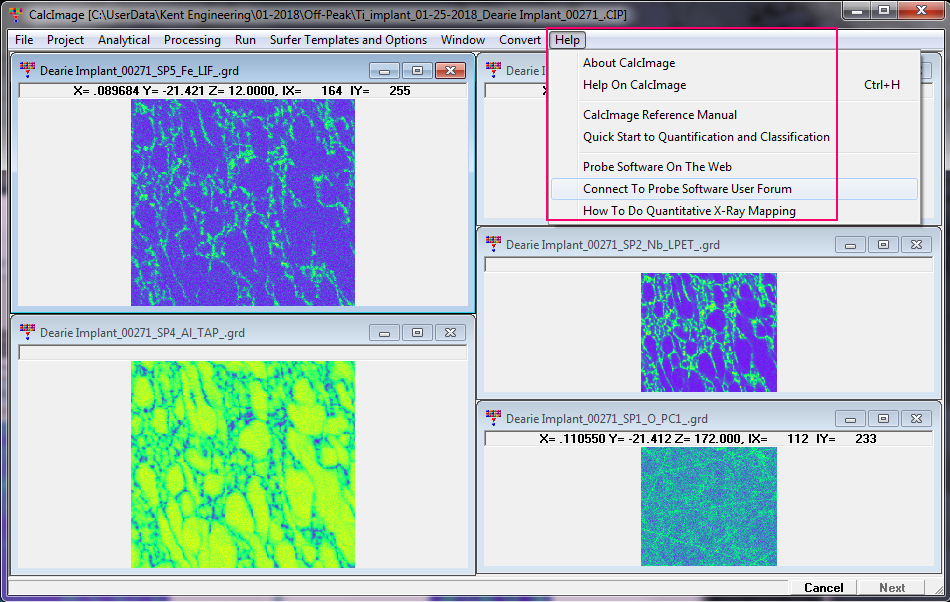The width and height of the screenshot is (950, 602).
Task: Click the O_PC1 grid window icon
Action: click(x=492, y=419)
